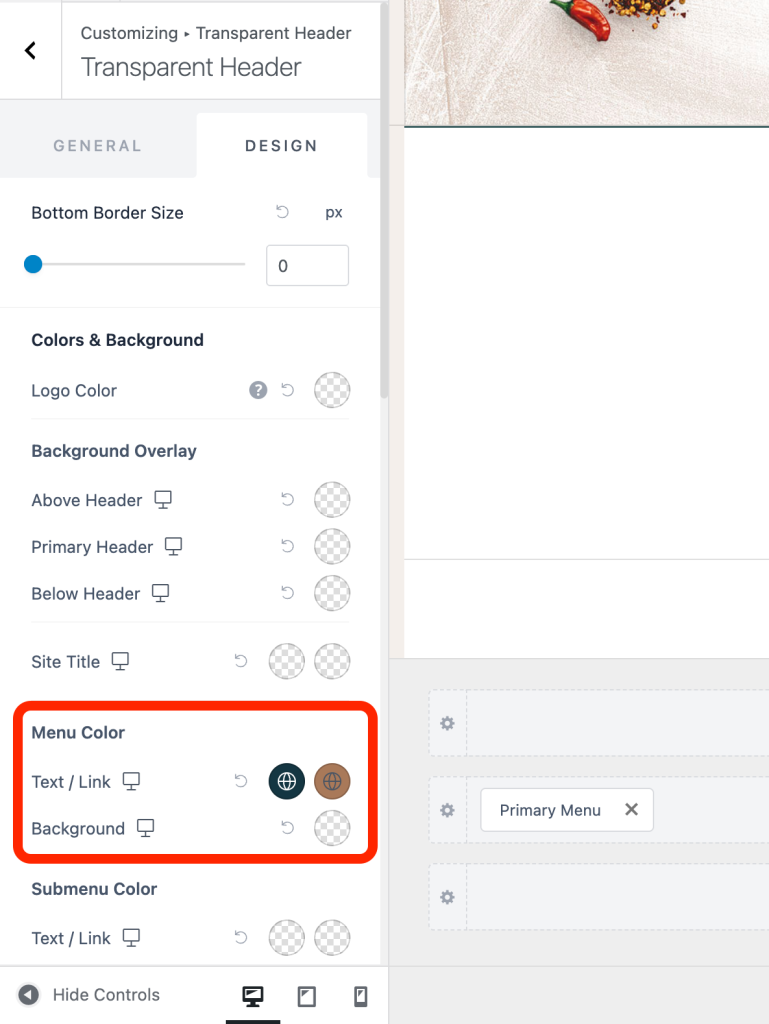Open the dark Menu Text / Link color swatch
Viewport: 769px width, 1024px height.
pos(287,782)
